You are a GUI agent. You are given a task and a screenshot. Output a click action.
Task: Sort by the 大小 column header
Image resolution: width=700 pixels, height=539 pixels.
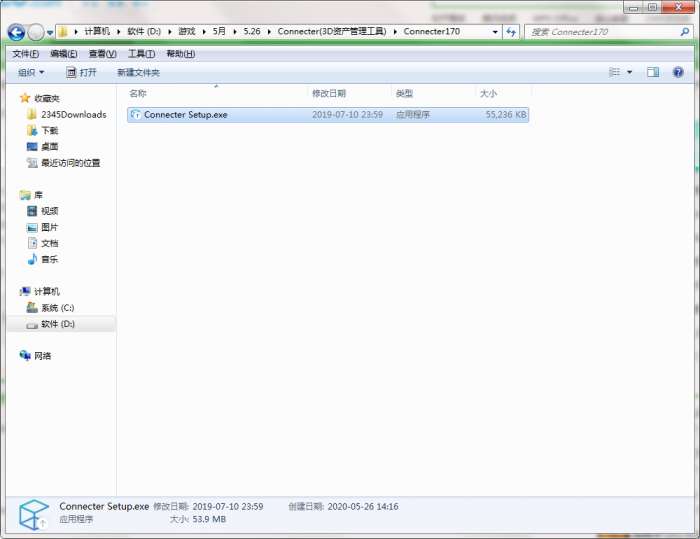(x=488, y=93)
